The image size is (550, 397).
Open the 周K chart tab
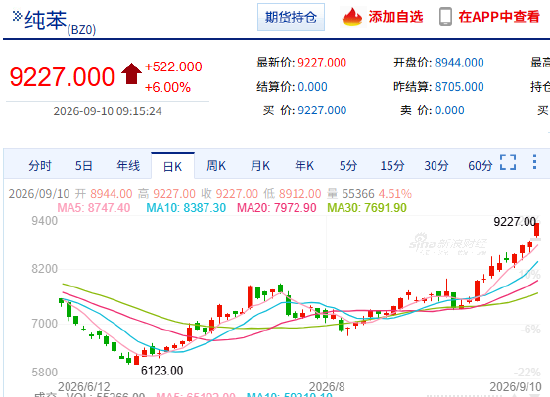[x=216, y=166]
